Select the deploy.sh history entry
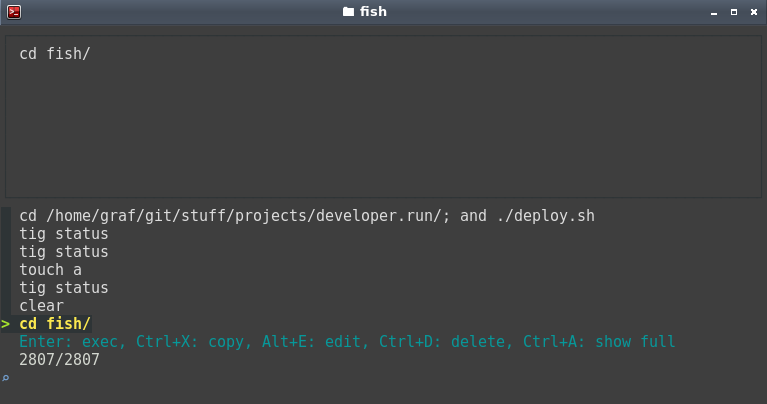The height and width of the screenshot is (404, 767). pyautogui.click(x=307, y=216)
